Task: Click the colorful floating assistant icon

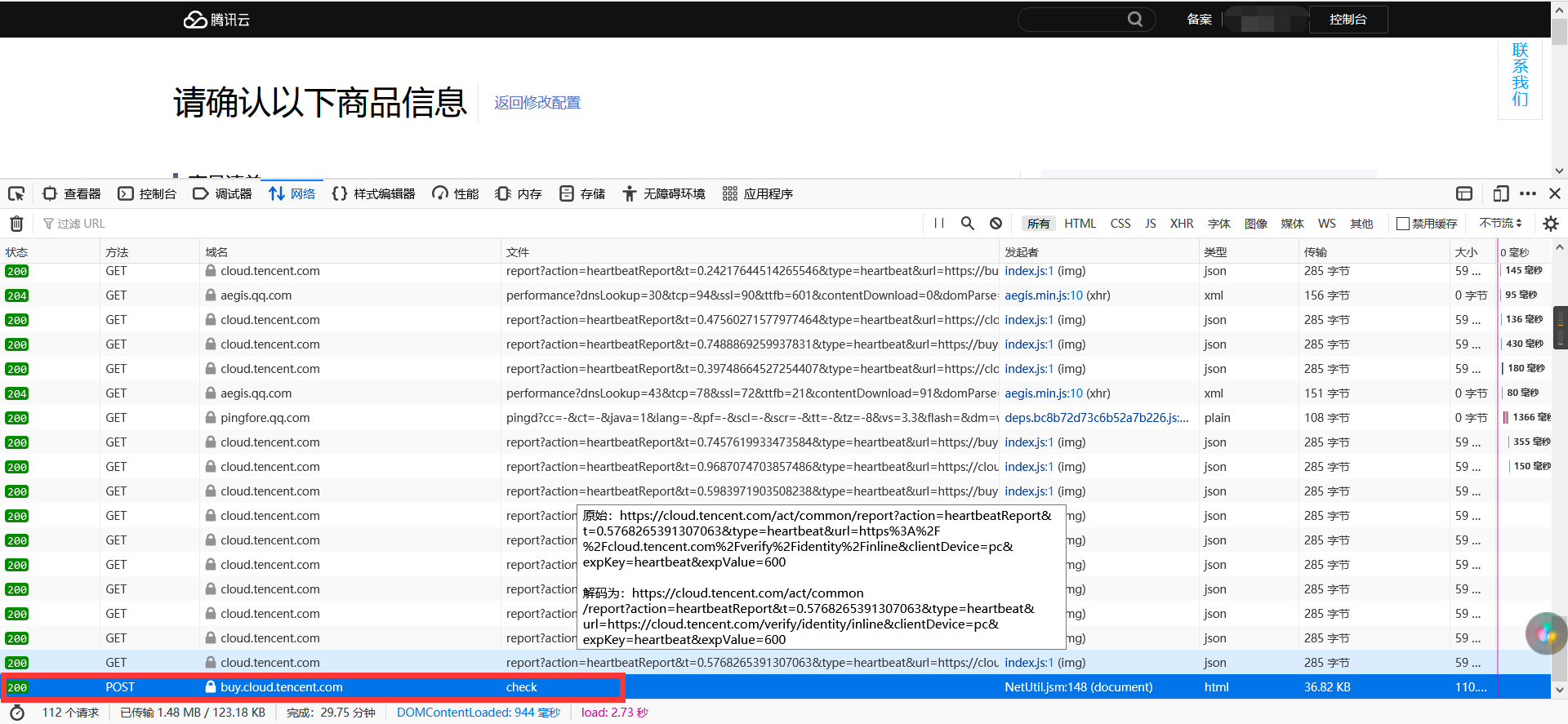Action: coord(1546,633)
